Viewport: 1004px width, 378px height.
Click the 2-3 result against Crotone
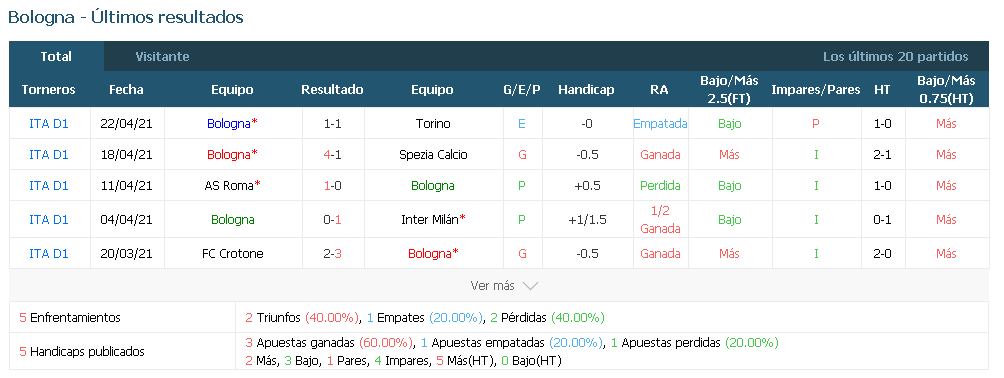click(x=332, y=253)
